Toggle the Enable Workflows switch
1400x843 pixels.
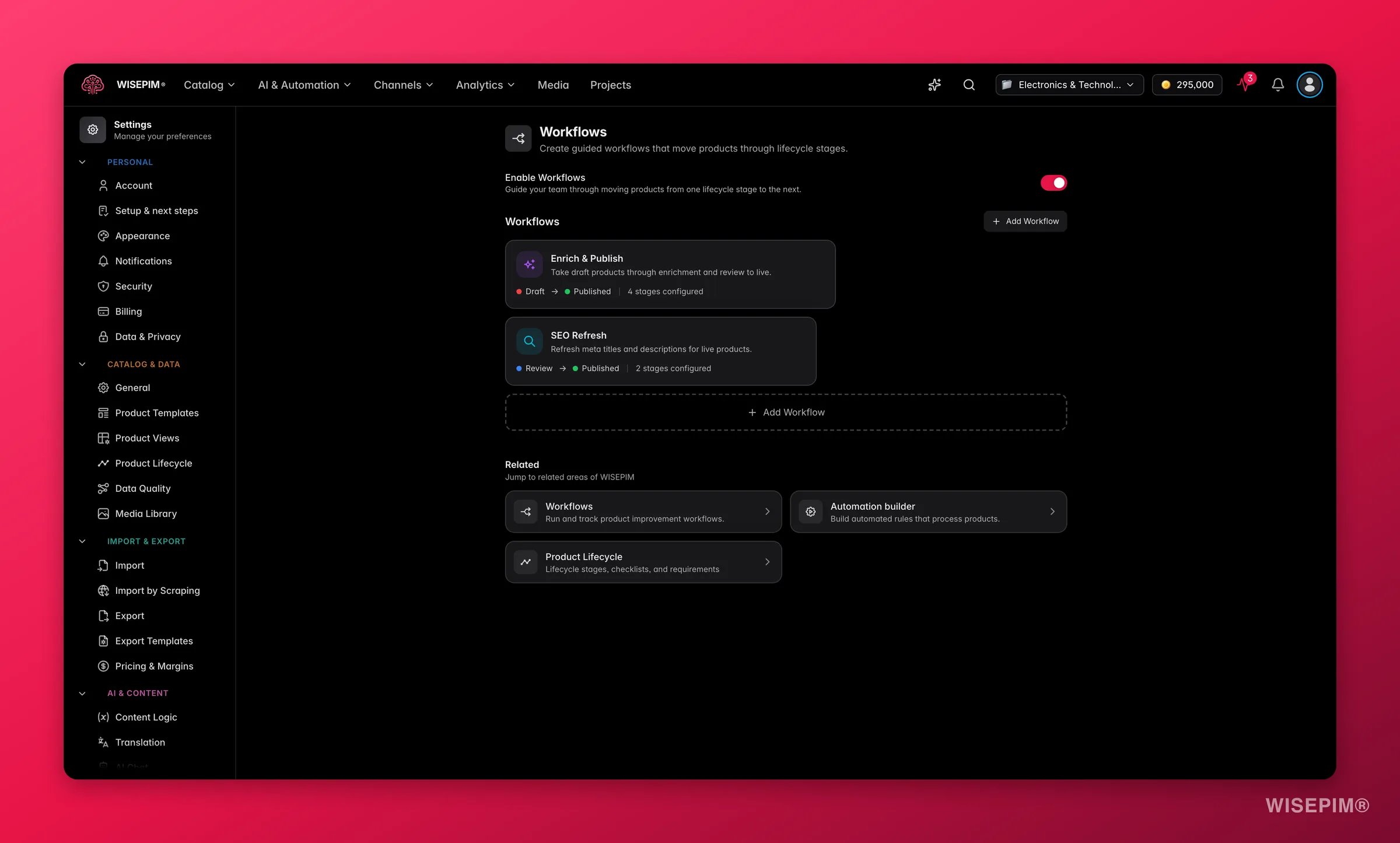click(1053, 183)
